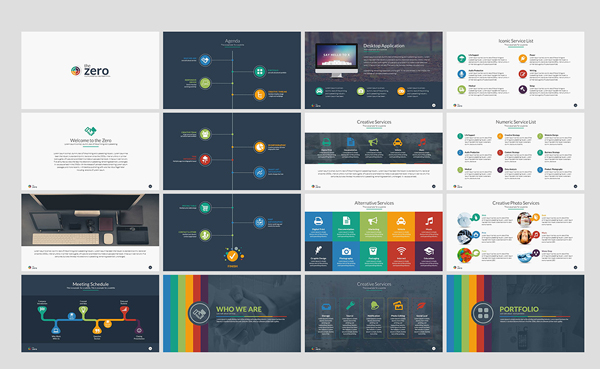Screen dimensions: 600x369
Task: Click the blue microphone icon in Iconic Service List
Action: click(461, 74)
